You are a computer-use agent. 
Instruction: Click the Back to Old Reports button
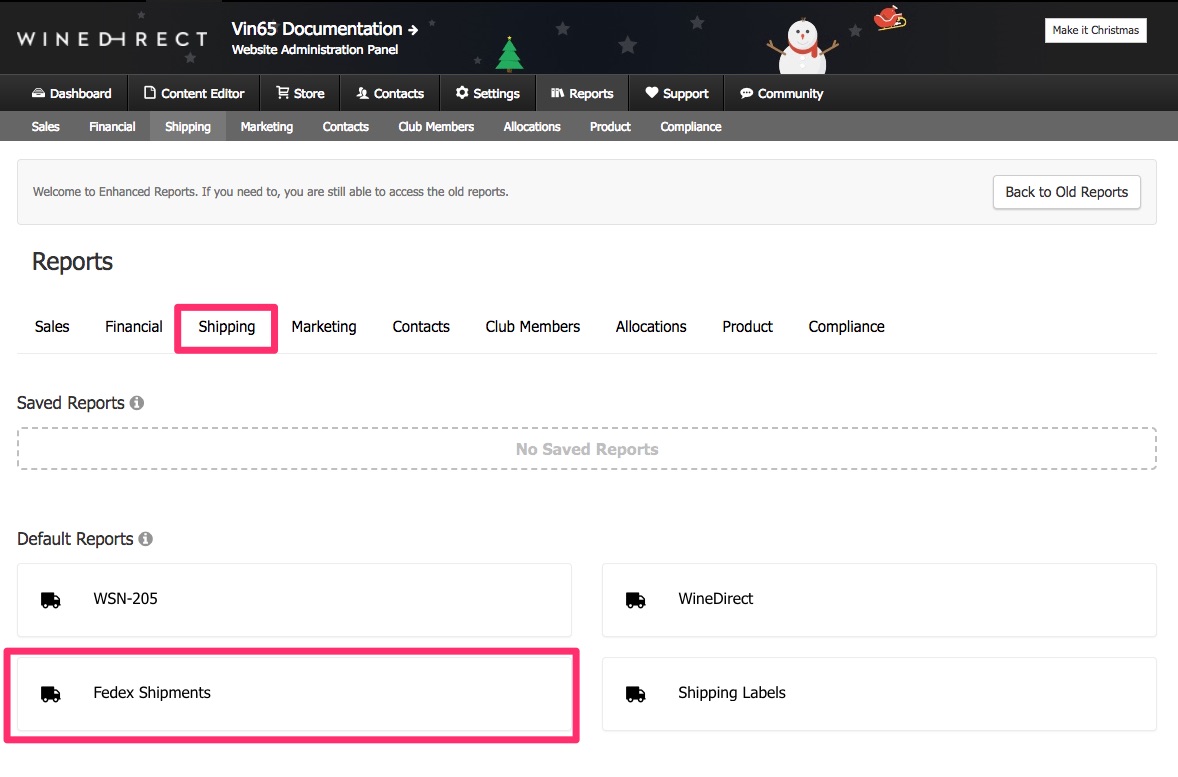[1066, 192]
